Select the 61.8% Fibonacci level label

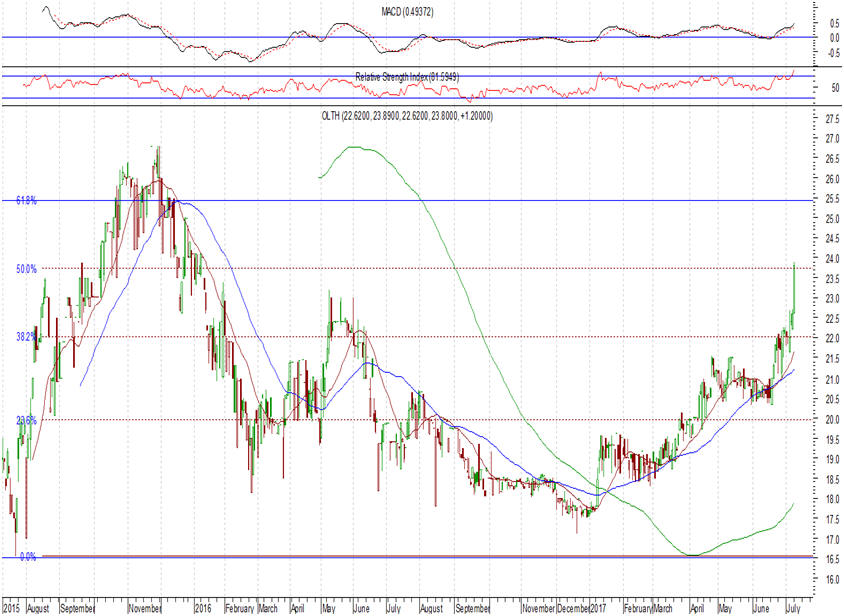[26, 201]
